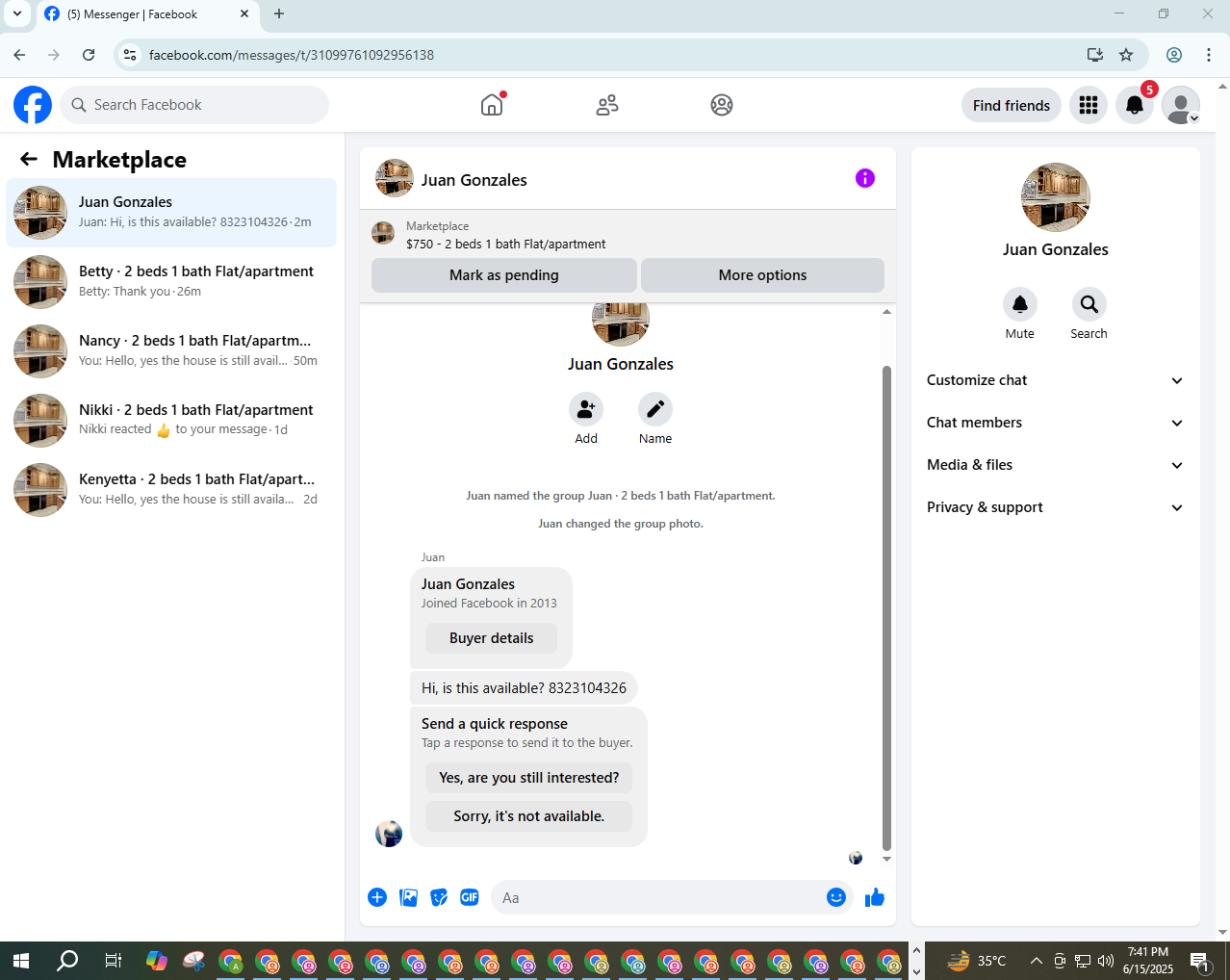Screen dimensions: 1230x980
Task: Open more actions plus icon in composer
Action: click(377, 897)
